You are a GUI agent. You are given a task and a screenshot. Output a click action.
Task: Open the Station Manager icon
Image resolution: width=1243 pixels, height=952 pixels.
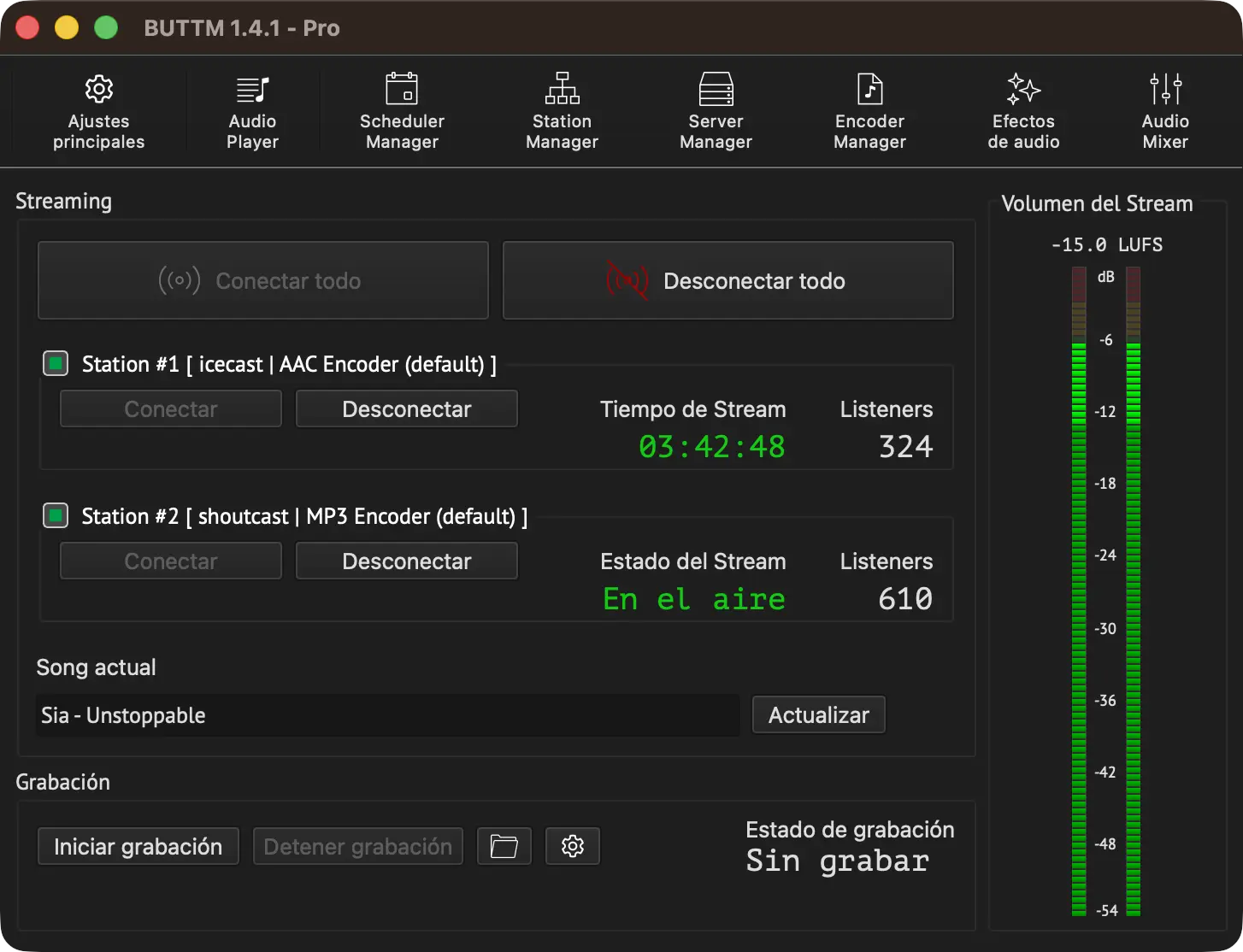[x=562, y=89]
